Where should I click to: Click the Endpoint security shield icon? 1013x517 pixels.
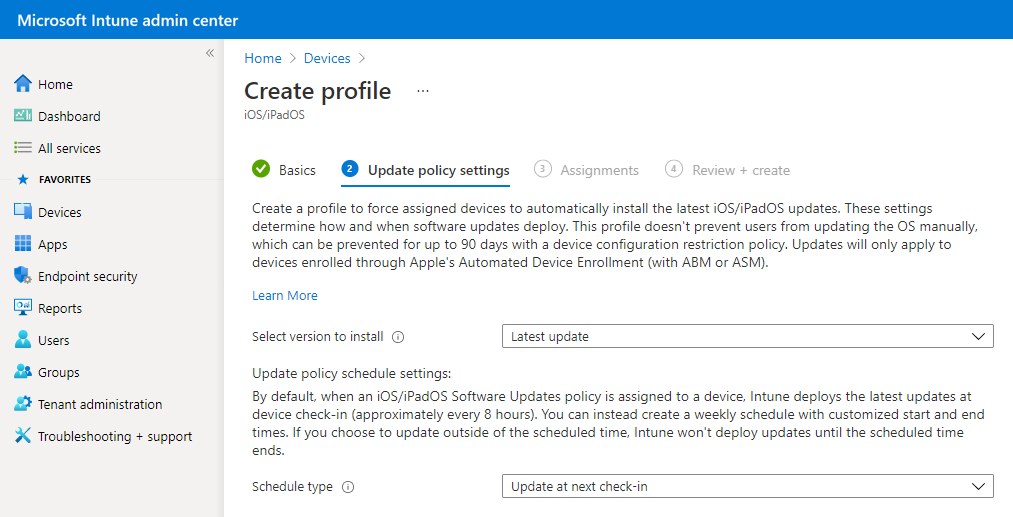click(x=23, y=276)
